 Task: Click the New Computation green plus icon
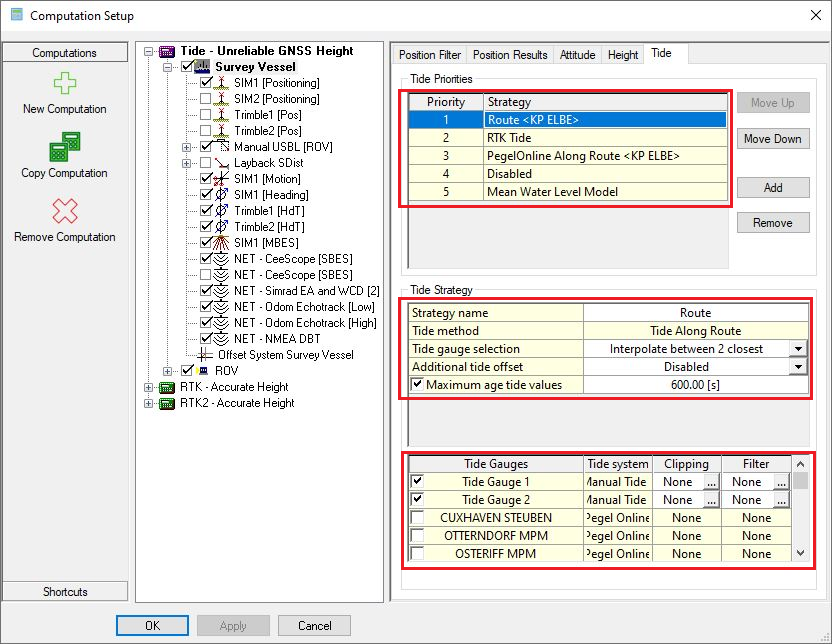click(64, 83)
